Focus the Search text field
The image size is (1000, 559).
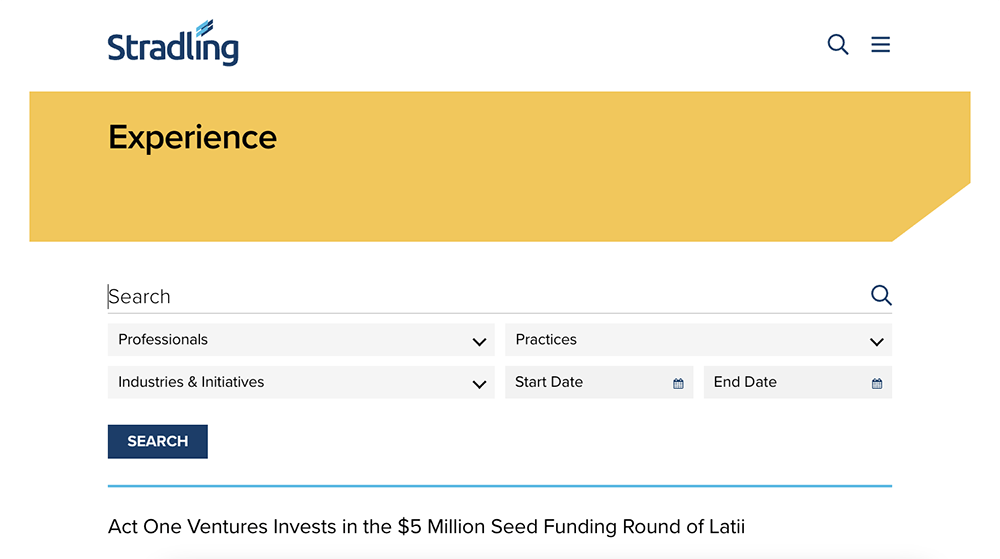tap(480, 297)
